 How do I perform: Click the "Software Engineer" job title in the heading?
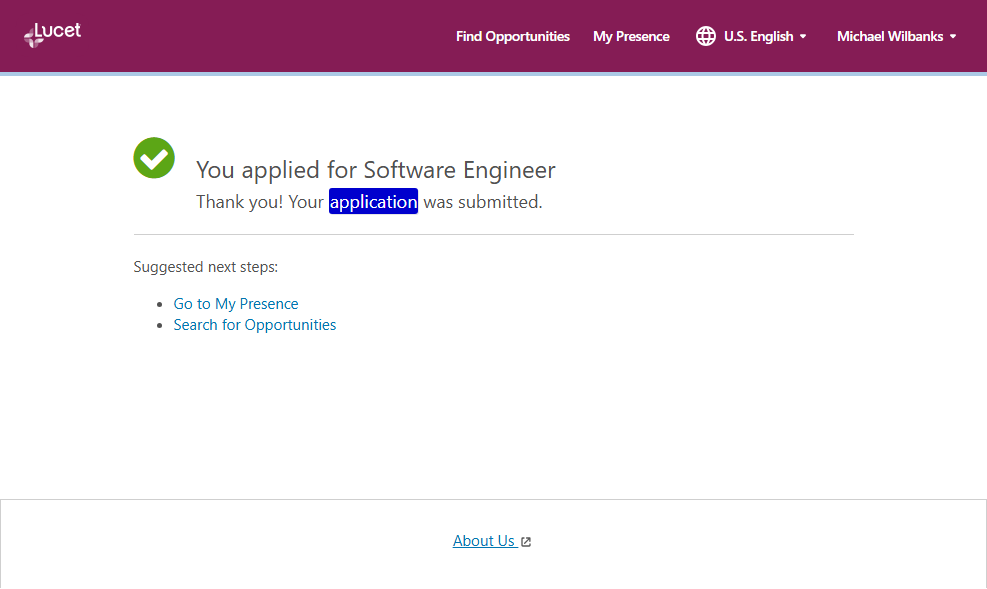459,169
